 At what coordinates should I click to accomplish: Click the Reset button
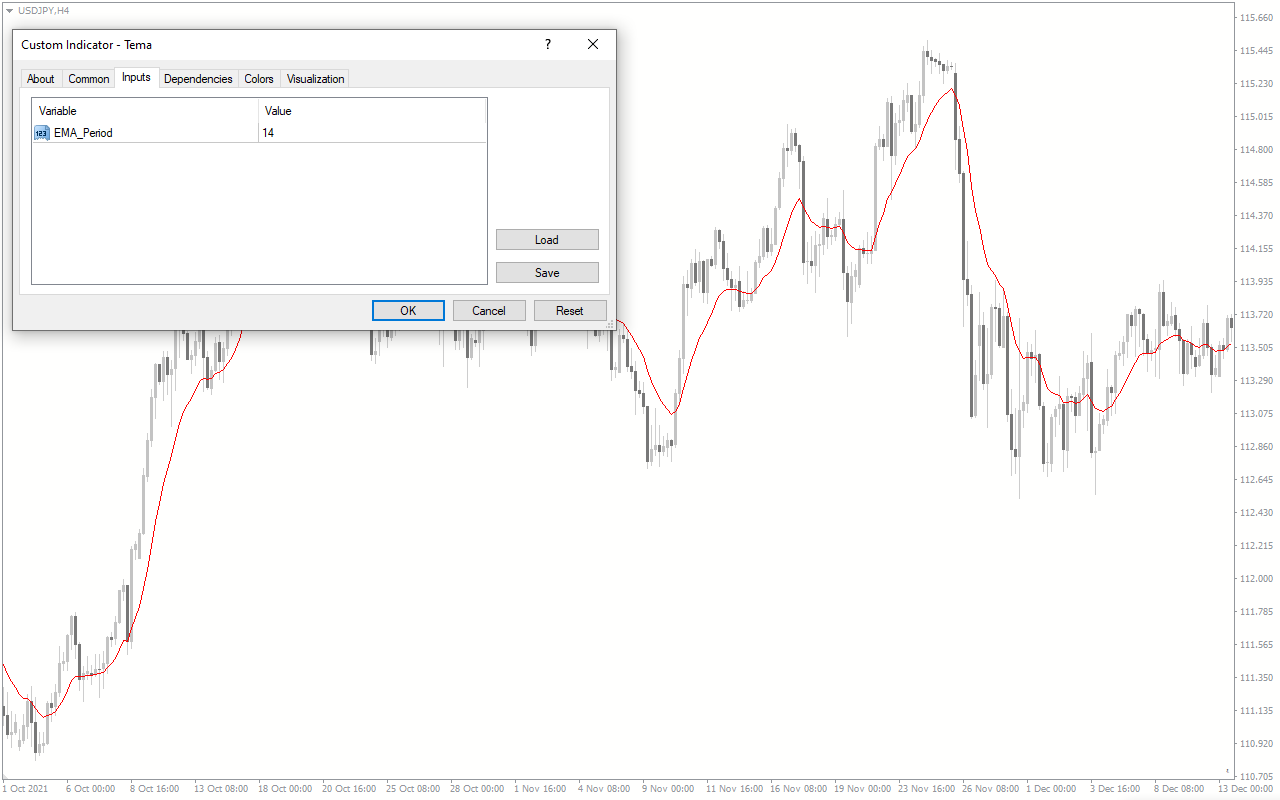pyautogui.click(x=570, y=311)
